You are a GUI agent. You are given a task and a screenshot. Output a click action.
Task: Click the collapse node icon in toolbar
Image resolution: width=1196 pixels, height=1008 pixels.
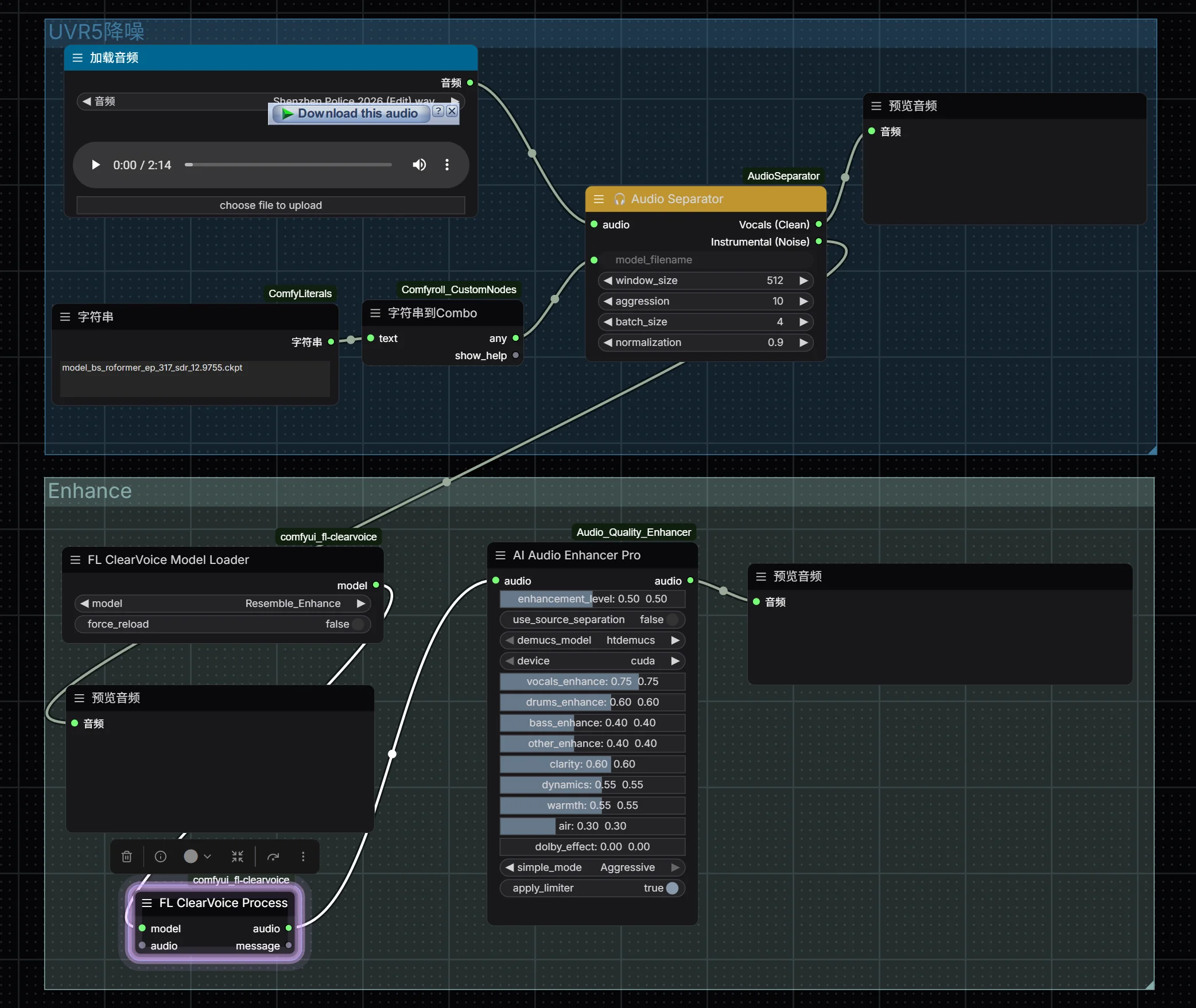(x=238, y=857)
